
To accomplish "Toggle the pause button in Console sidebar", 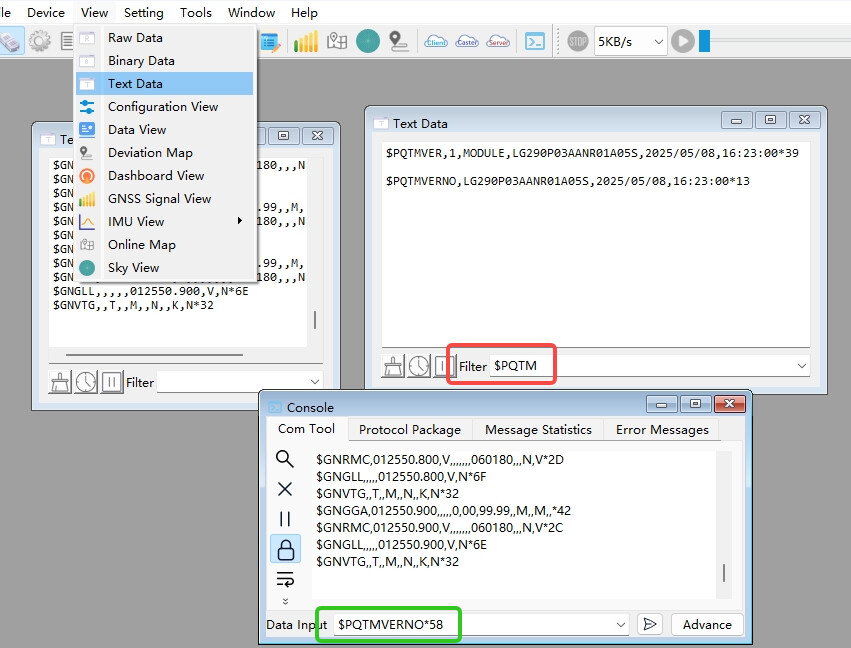I will 285,519.
